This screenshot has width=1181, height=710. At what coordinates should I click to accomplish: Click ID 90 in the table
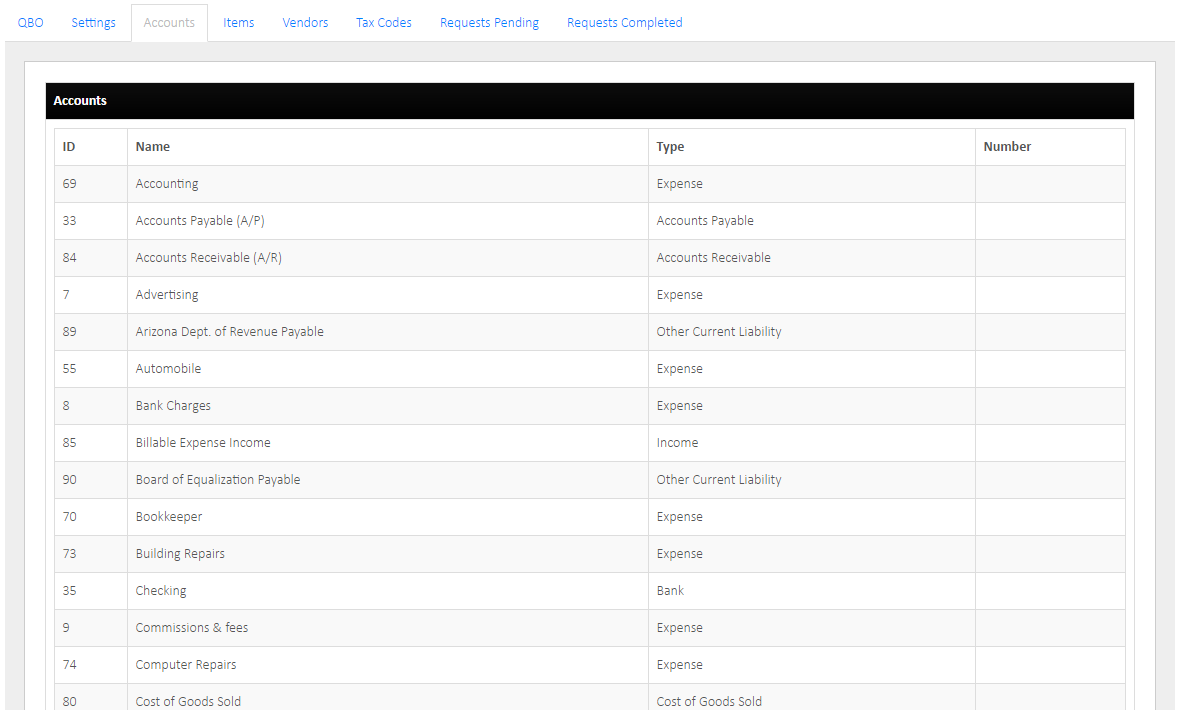click(x=69, y=479)
